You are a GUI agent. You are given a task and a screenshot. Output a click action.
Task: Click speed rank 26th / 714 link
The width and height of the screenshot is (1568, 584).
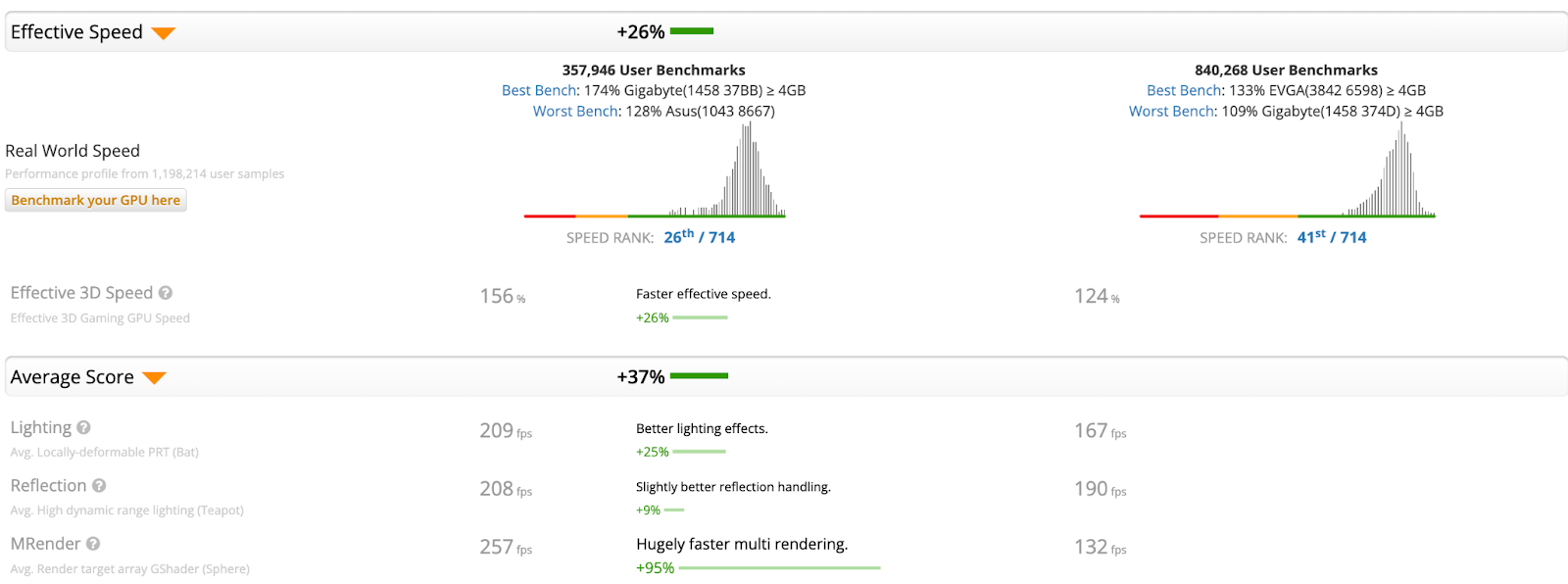699,237
